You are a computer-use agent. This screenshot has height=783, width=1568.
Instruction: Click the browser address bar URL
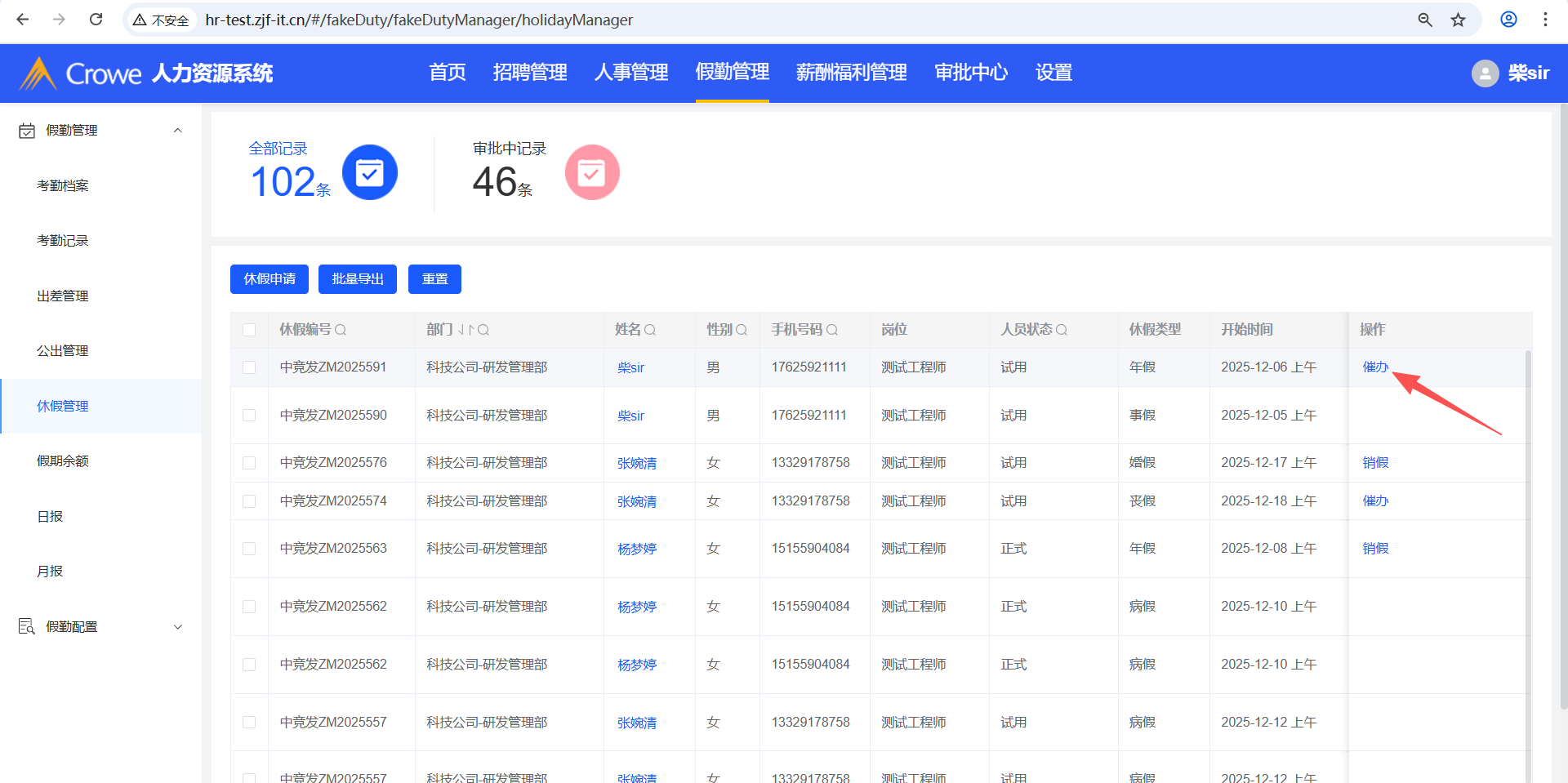(x=418, y=20)
